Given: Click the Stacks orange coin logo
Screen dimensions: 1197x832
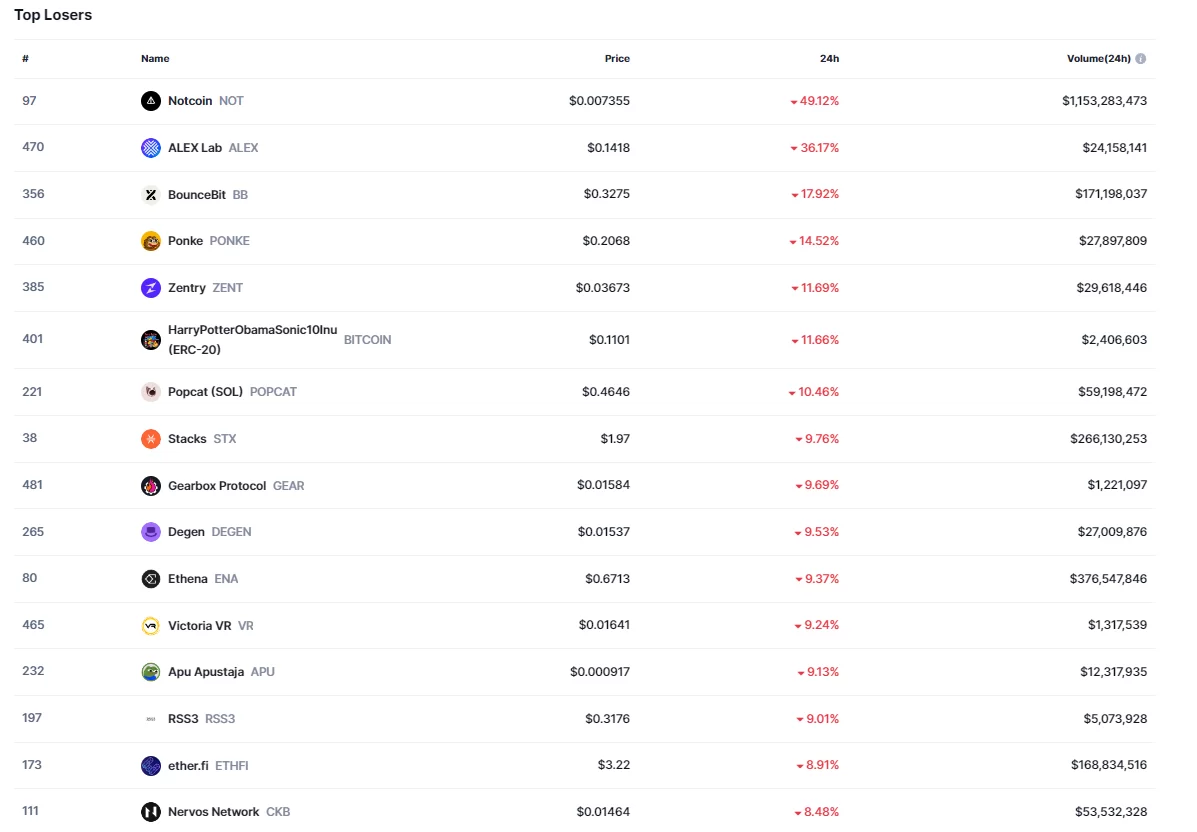Looking at the screenshot, I should click(150, 439).
